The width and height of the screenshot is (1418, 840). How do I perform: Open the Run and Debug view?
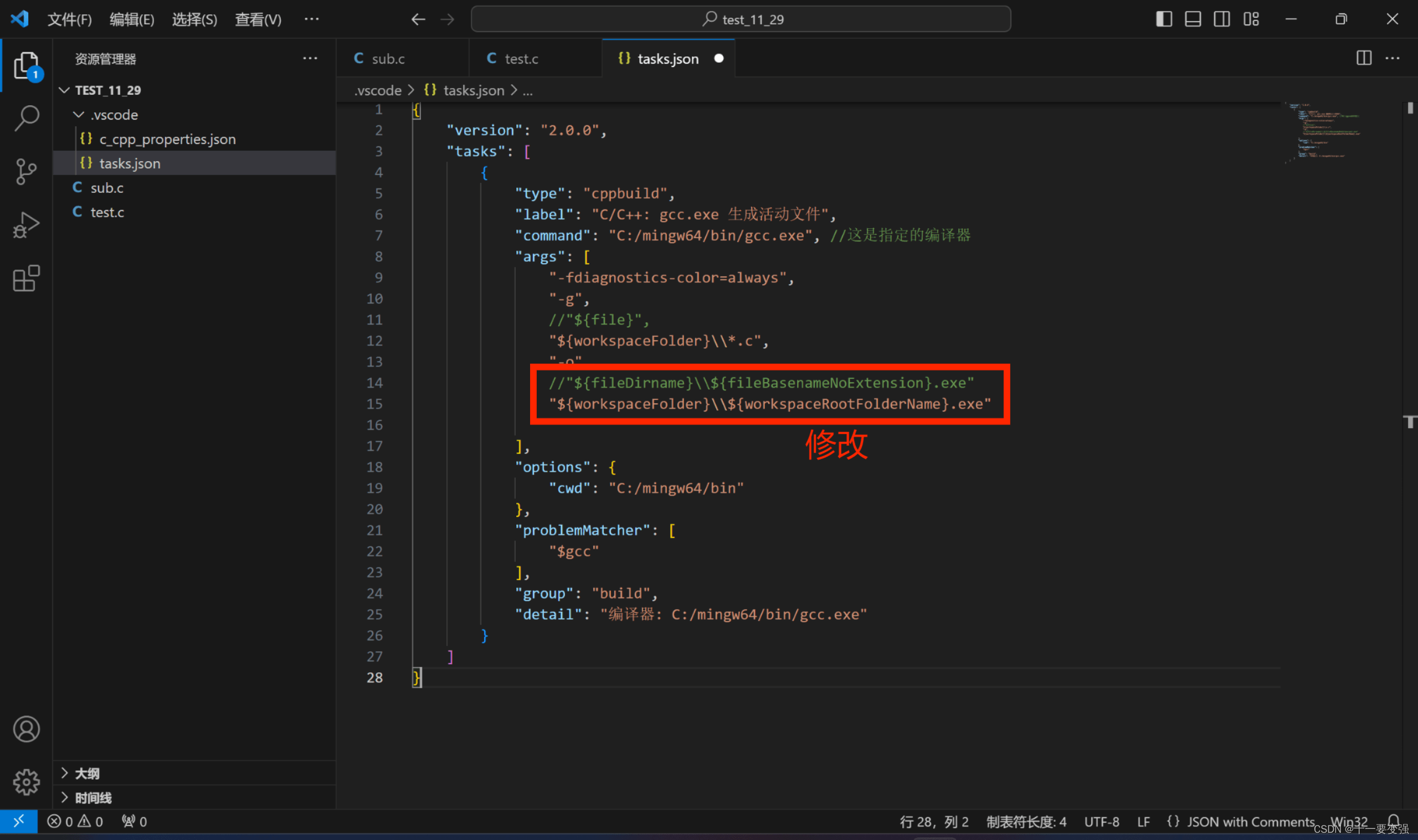click(26, 225)
